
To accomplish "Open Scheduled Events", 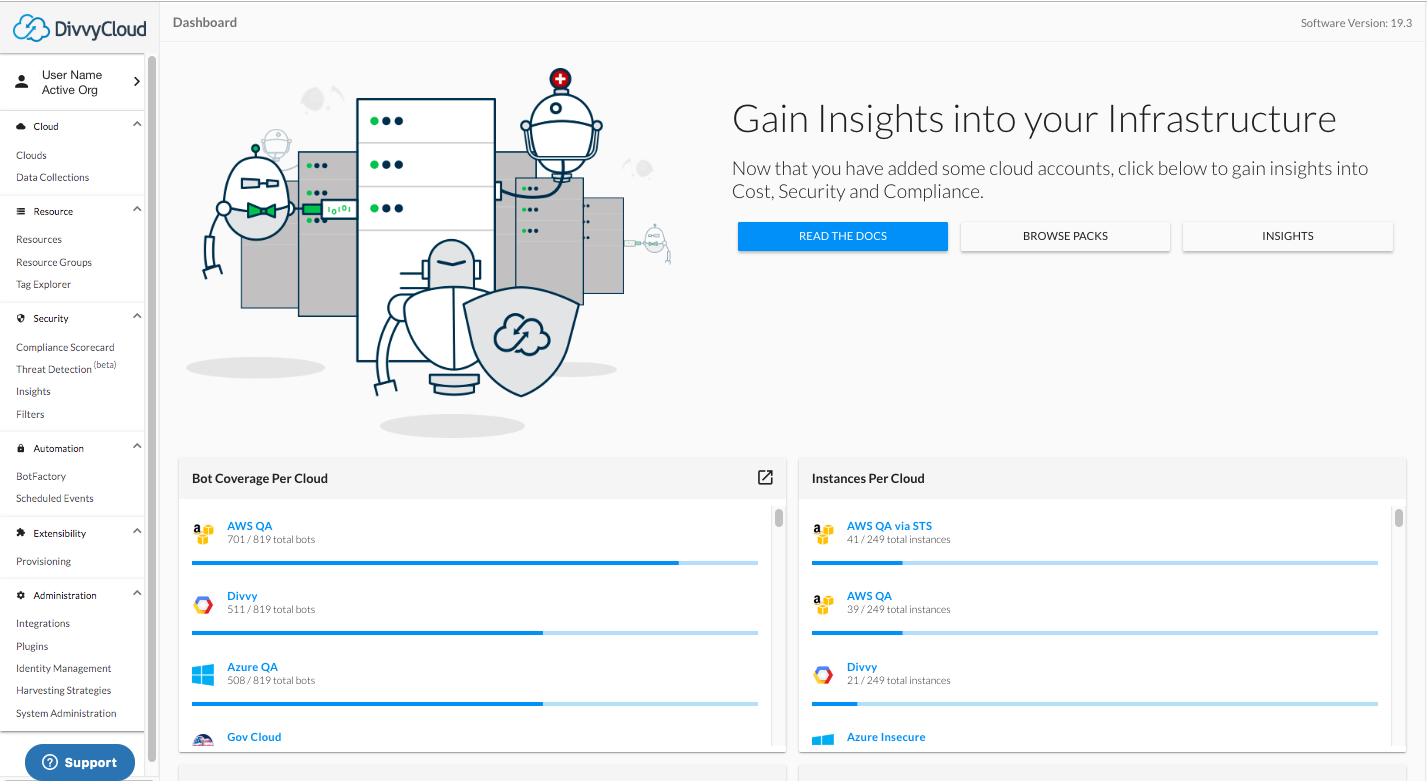I will (55, 499).
